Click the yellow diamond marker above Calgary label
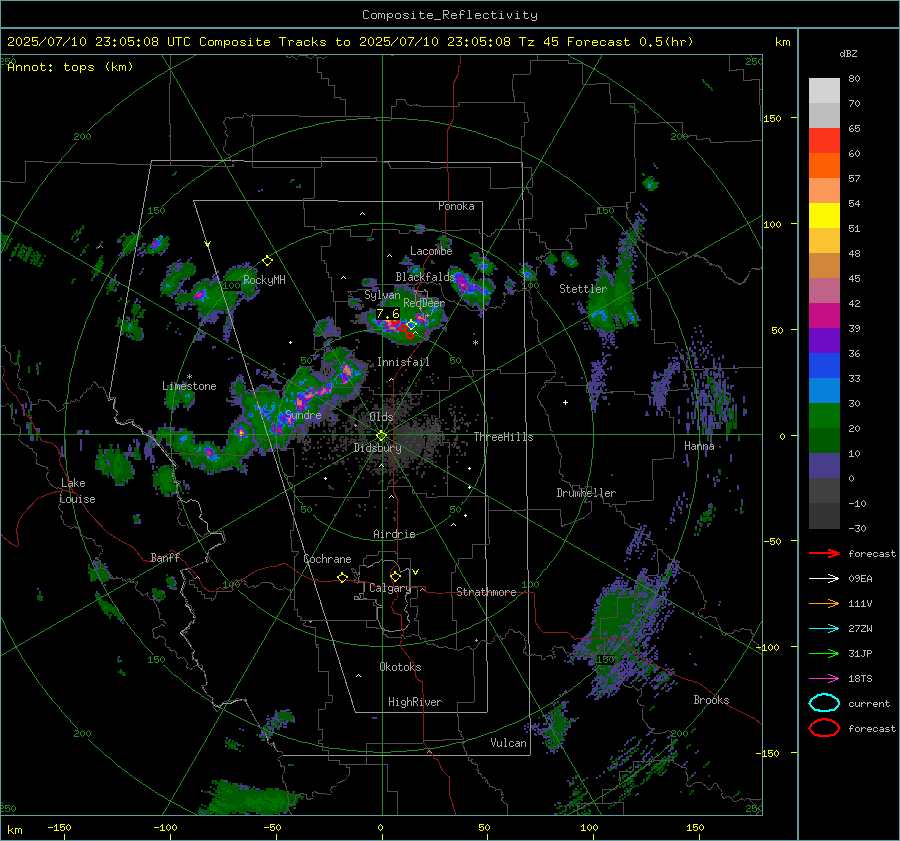The image size is (900, 841). coord(395,576)
